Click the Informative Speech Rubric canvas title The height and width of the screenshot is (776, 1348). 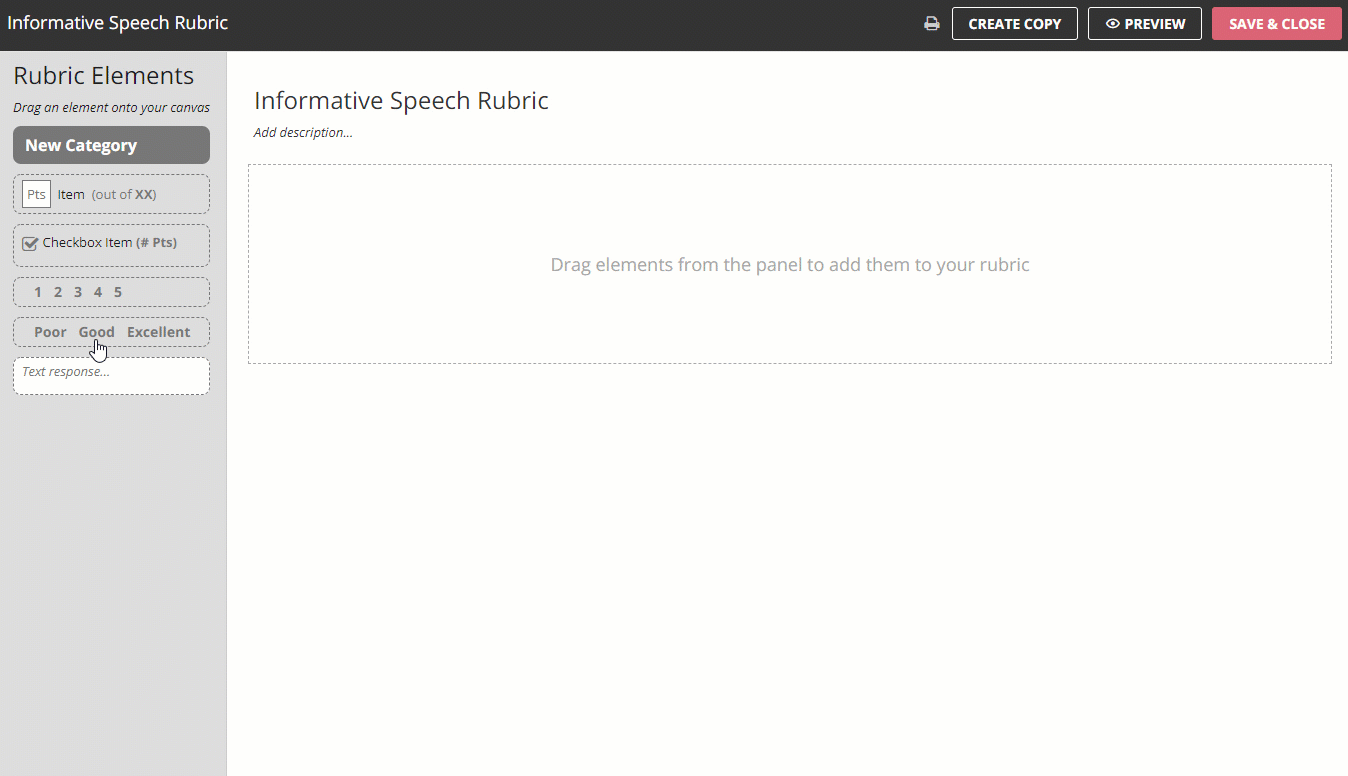(x=401, y=100)
